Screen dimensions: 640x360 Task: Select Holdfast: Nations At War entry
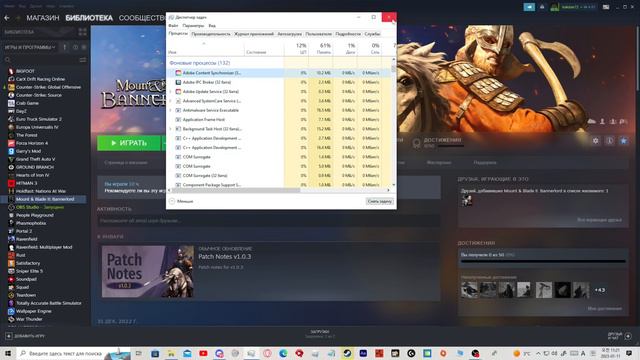point(40,191)
